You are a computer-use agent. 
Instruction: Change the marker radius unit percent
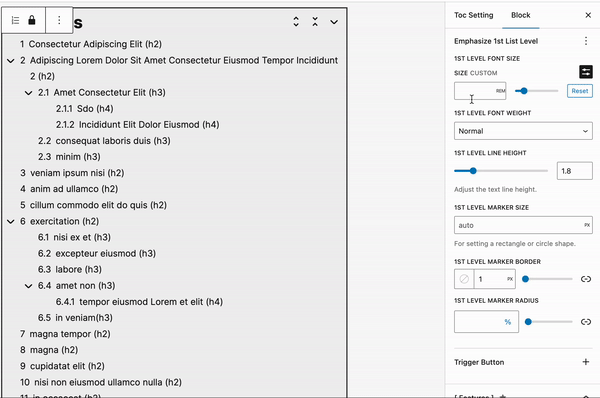click(x=508, y=322)
